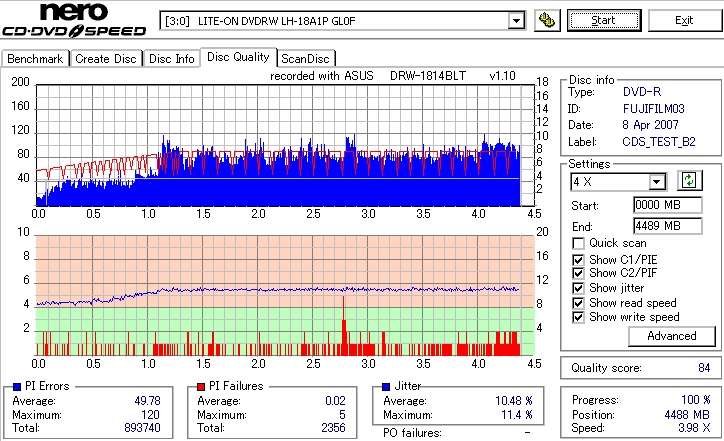724x441 pixels.
Task: Click the Nero CD-DVD Speed logo
Action: (74, 20)
